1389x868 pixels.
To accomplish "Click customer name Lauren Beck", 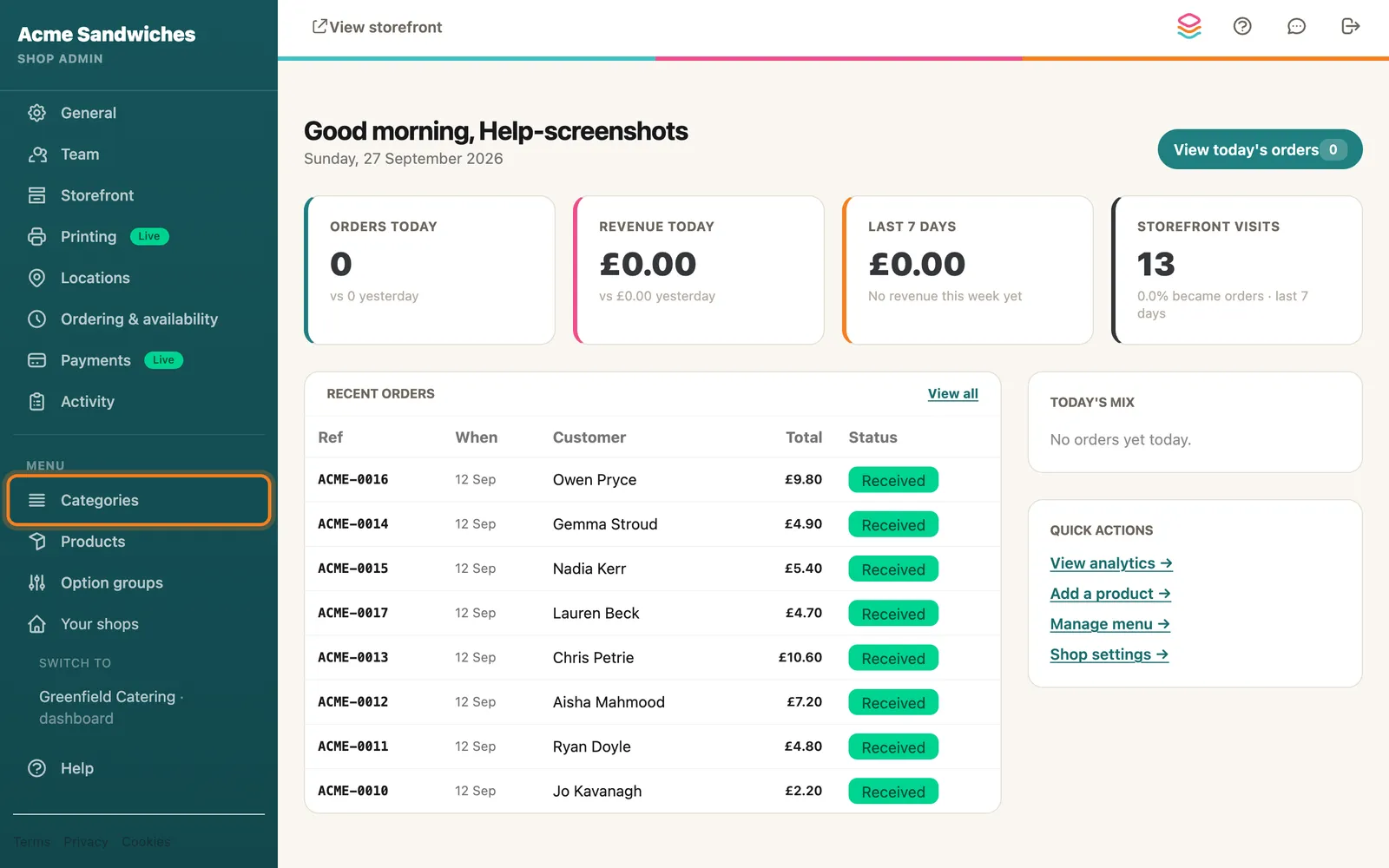I will (596, 614).
